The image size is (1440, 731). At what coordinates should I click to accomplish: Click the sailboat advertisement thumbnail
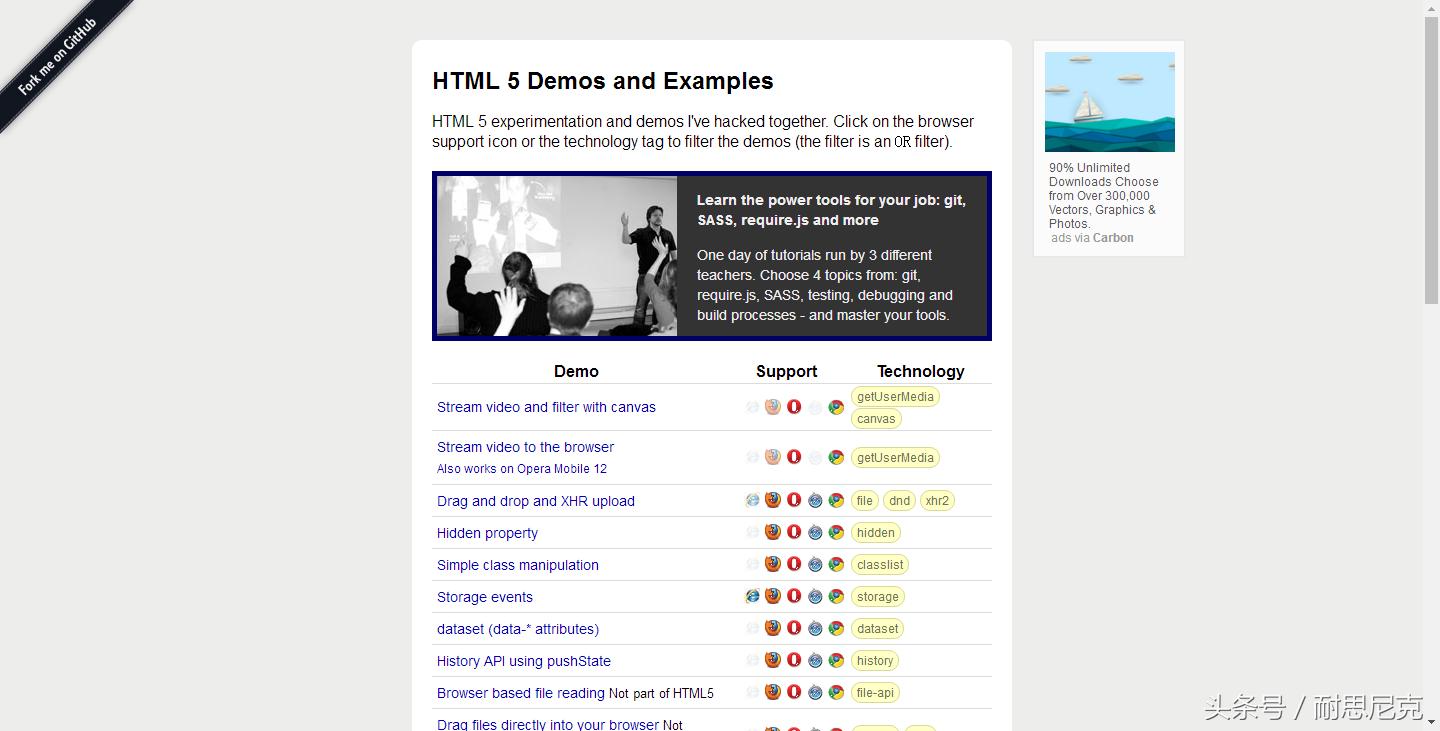pos(1109,101)
